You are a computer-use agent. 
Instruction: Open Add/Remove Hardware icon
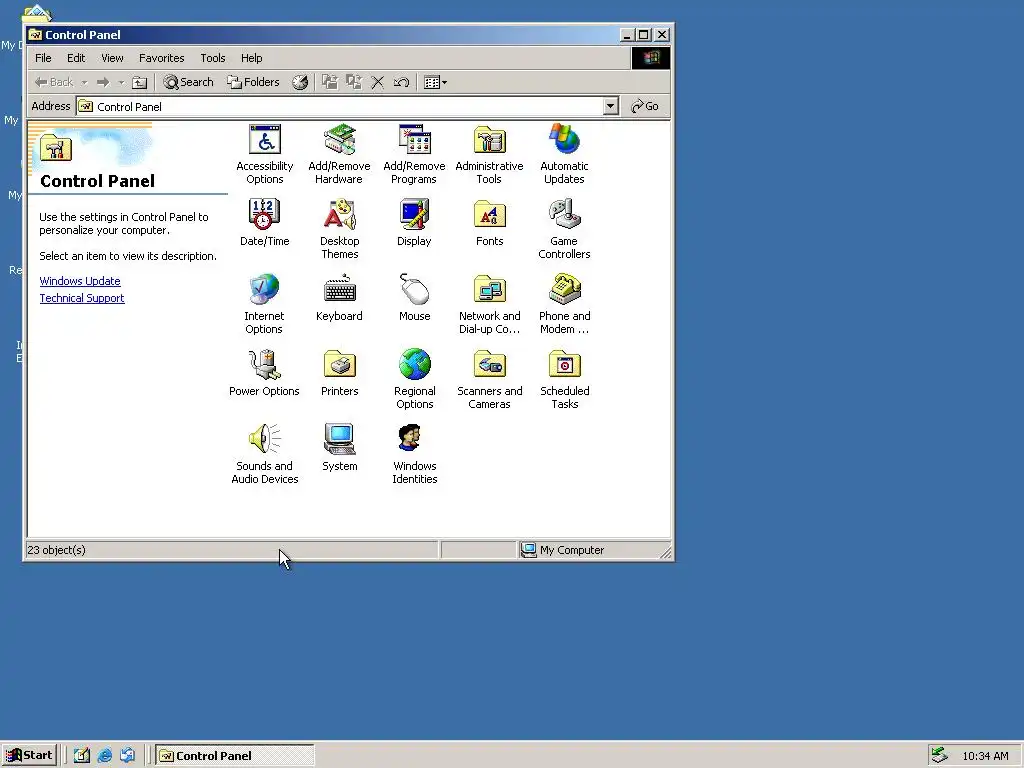[x=339, y=154]
